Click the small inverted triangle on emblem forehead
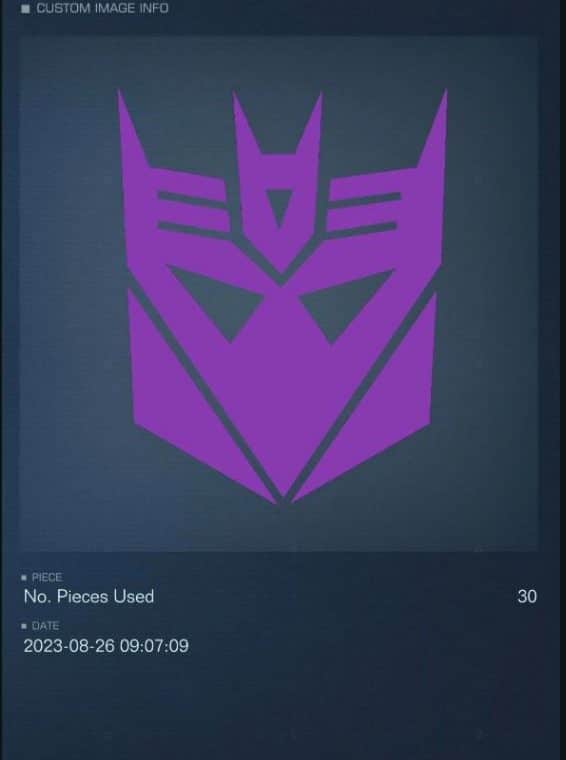 [280, 207]
